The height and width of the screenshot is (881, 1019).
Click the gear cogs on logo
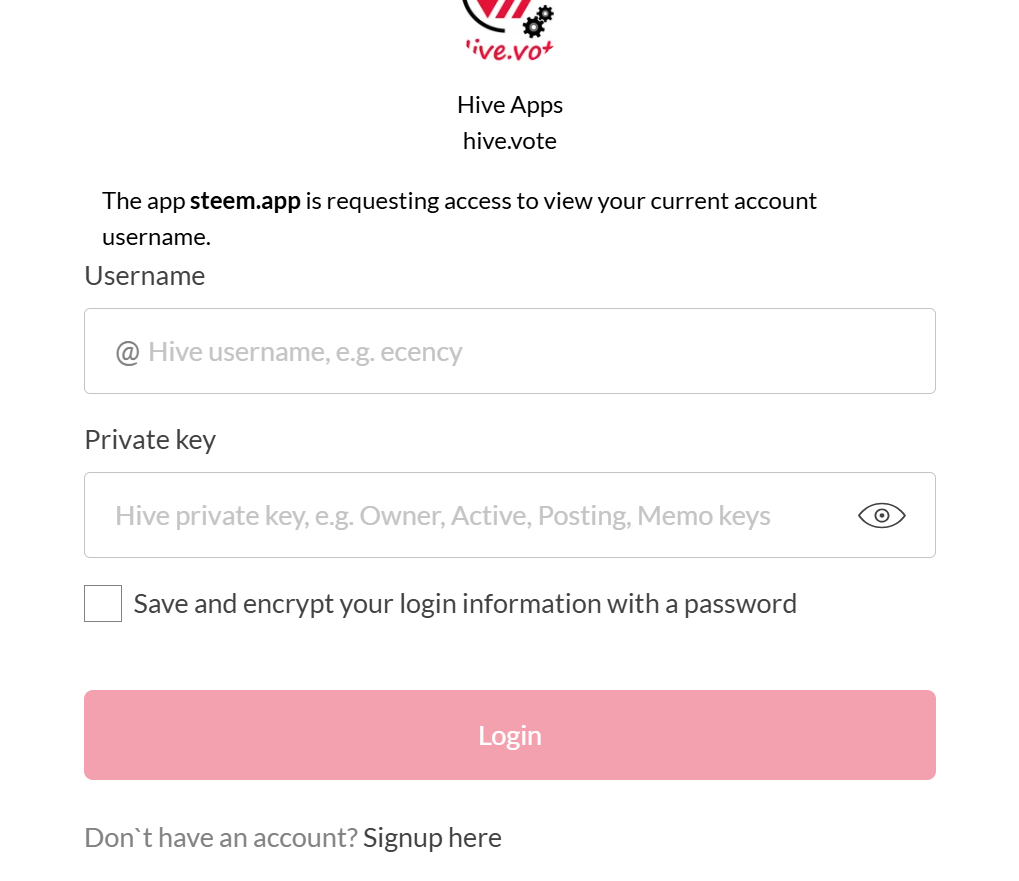pos(538,20)
